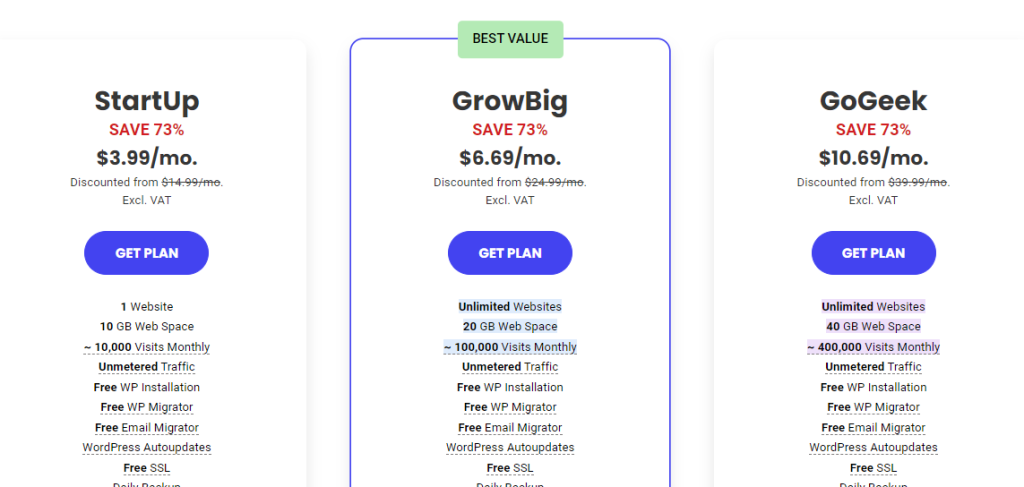Open the ~ 400,000 Visits Monthly tooltip
Viewport: 1024px width, 487px height.
874,347
